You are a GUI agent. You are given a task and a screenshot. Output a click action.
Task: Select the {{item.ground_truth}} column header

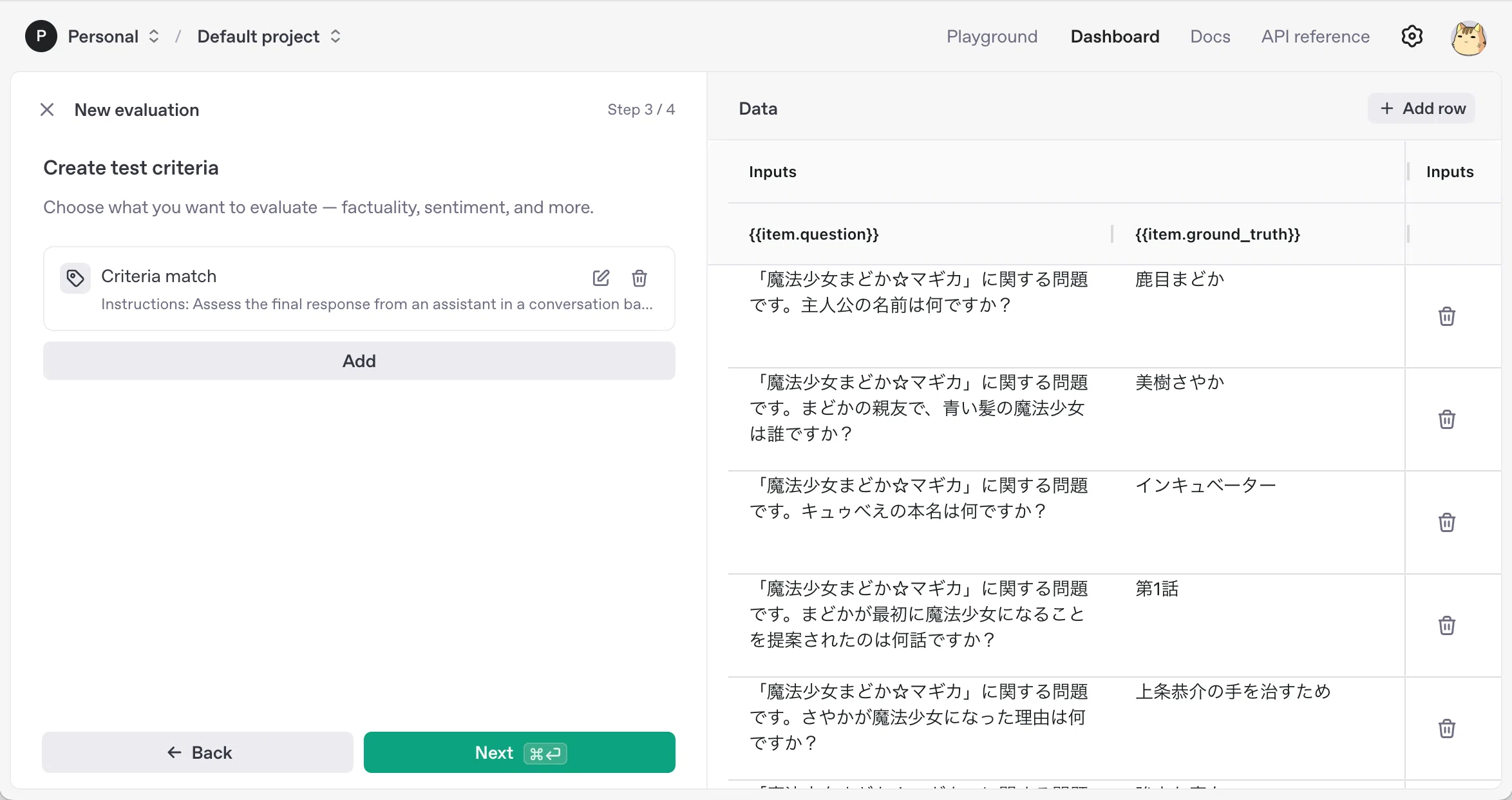[1217, 234]
